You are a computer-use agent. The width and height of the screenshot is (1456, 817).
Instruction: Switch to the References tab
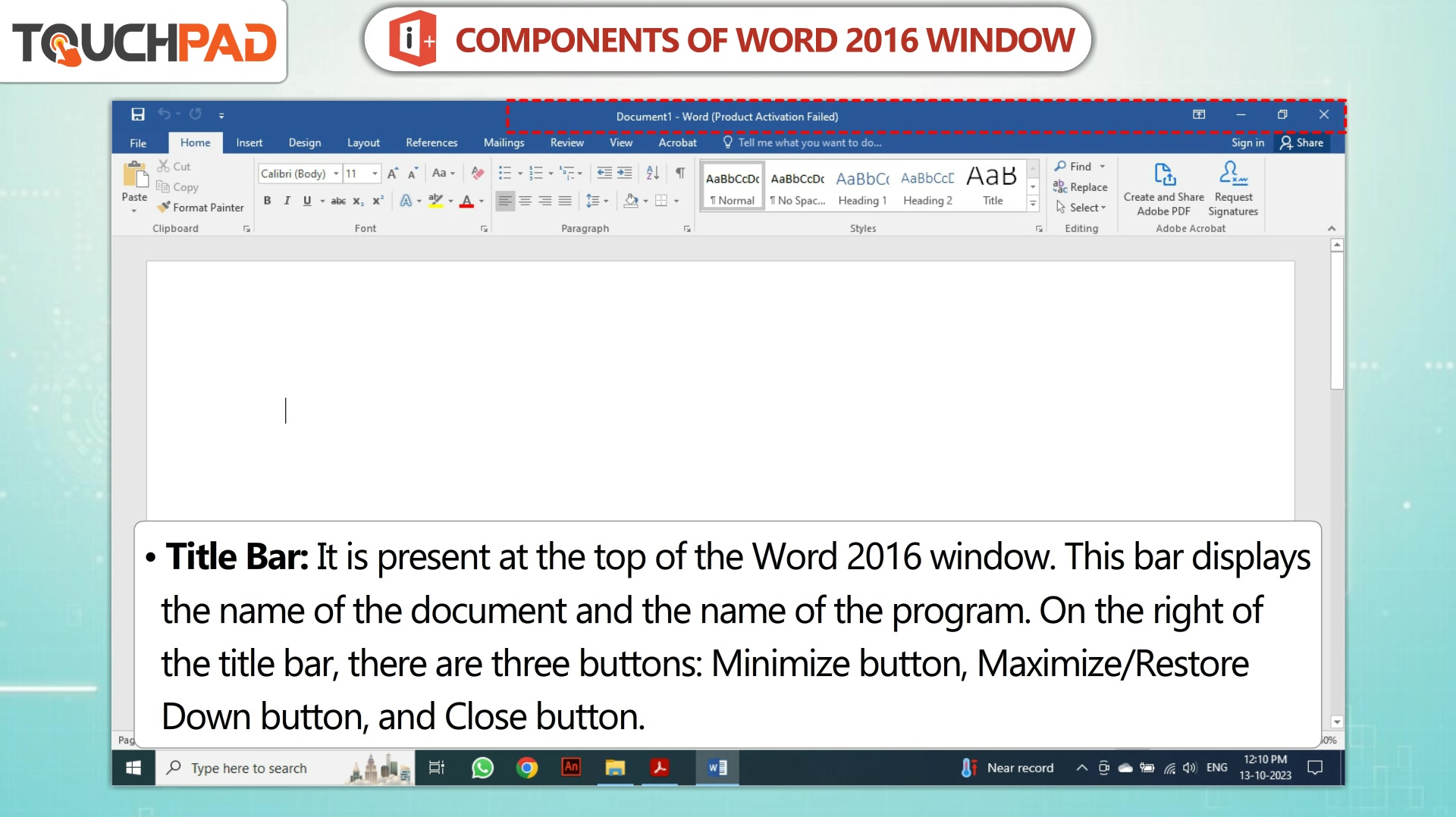coord(431,142)
